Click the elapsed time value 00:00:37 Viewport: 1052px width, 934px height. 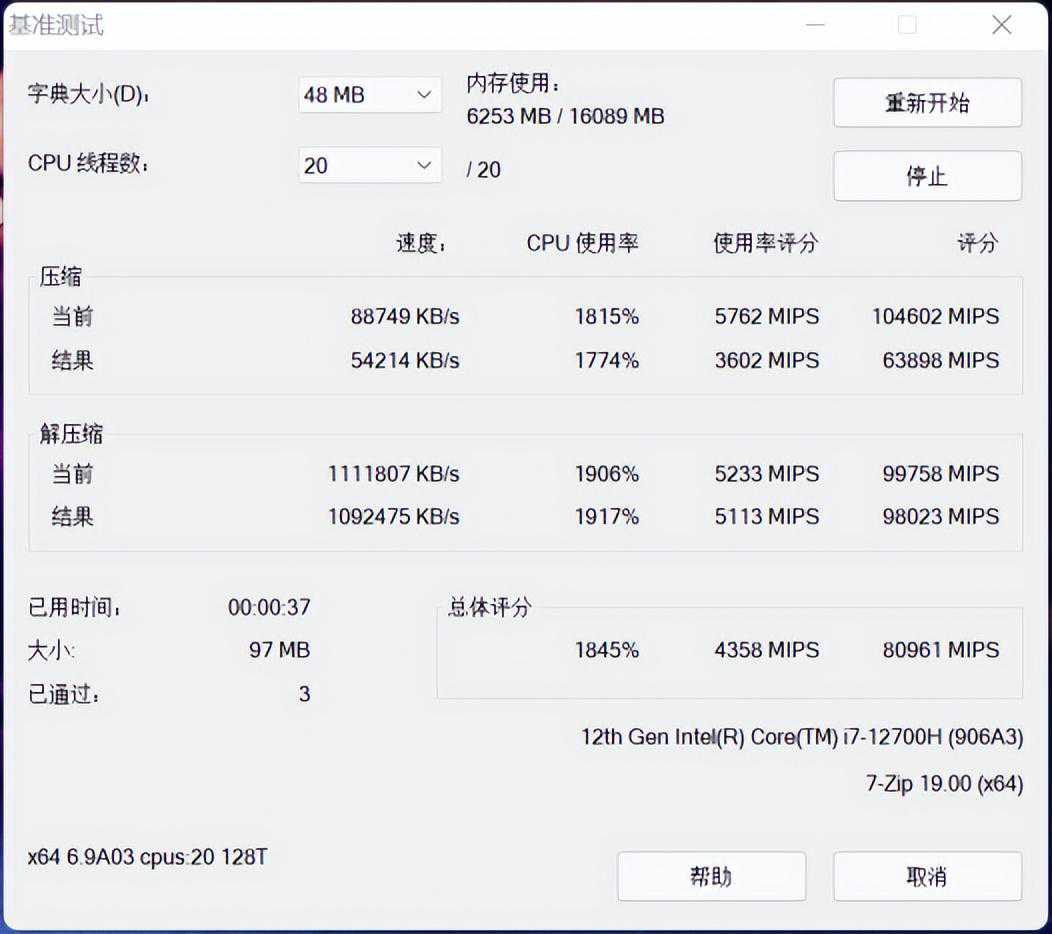point(269,607)
